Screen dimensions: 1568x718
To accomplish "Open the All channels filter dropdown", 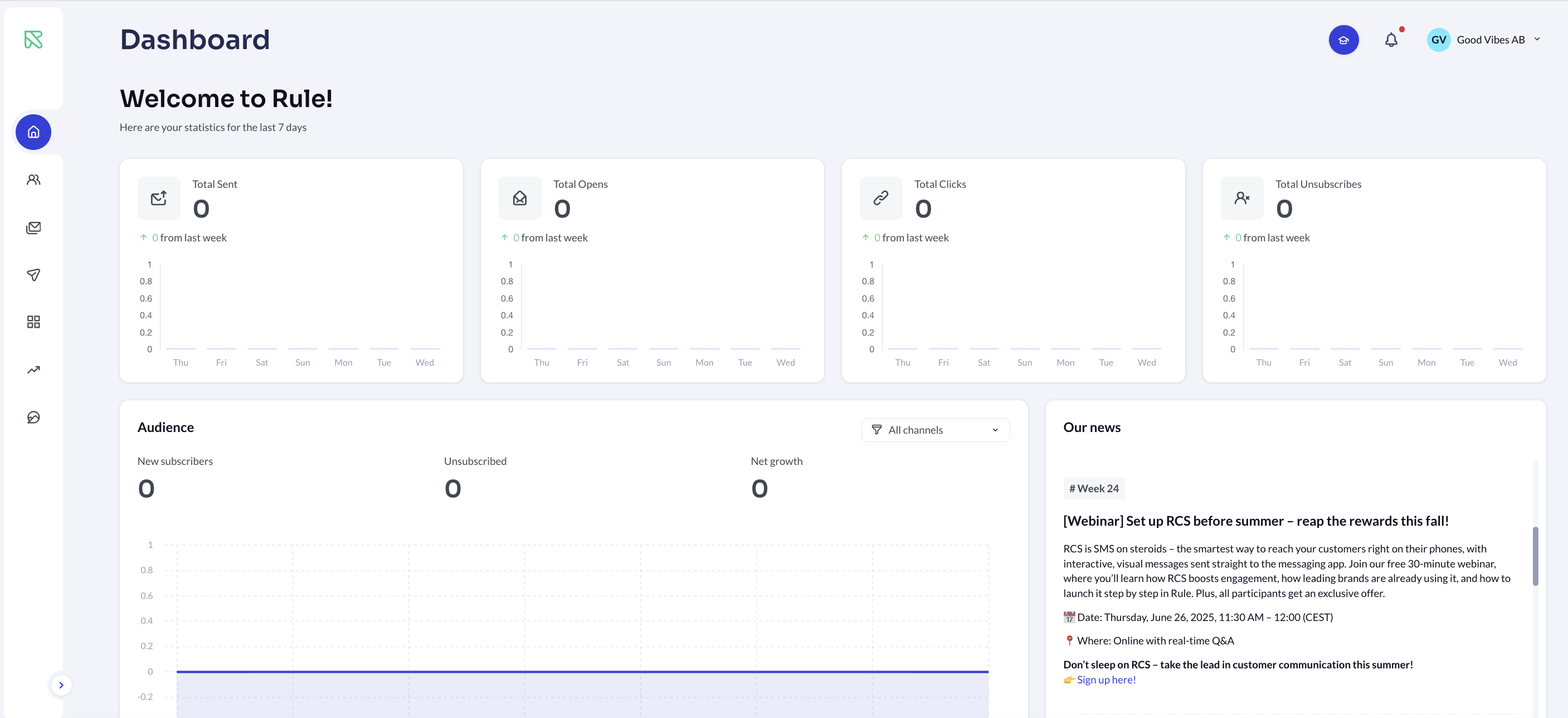I will point(935,430).
